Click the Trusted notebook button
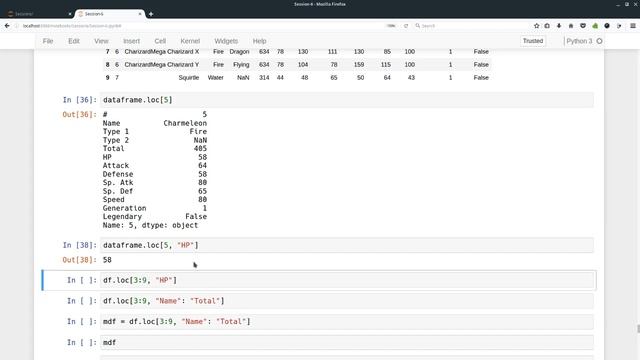The height and width of the screenshot is (360, 640). pos(533,41)
